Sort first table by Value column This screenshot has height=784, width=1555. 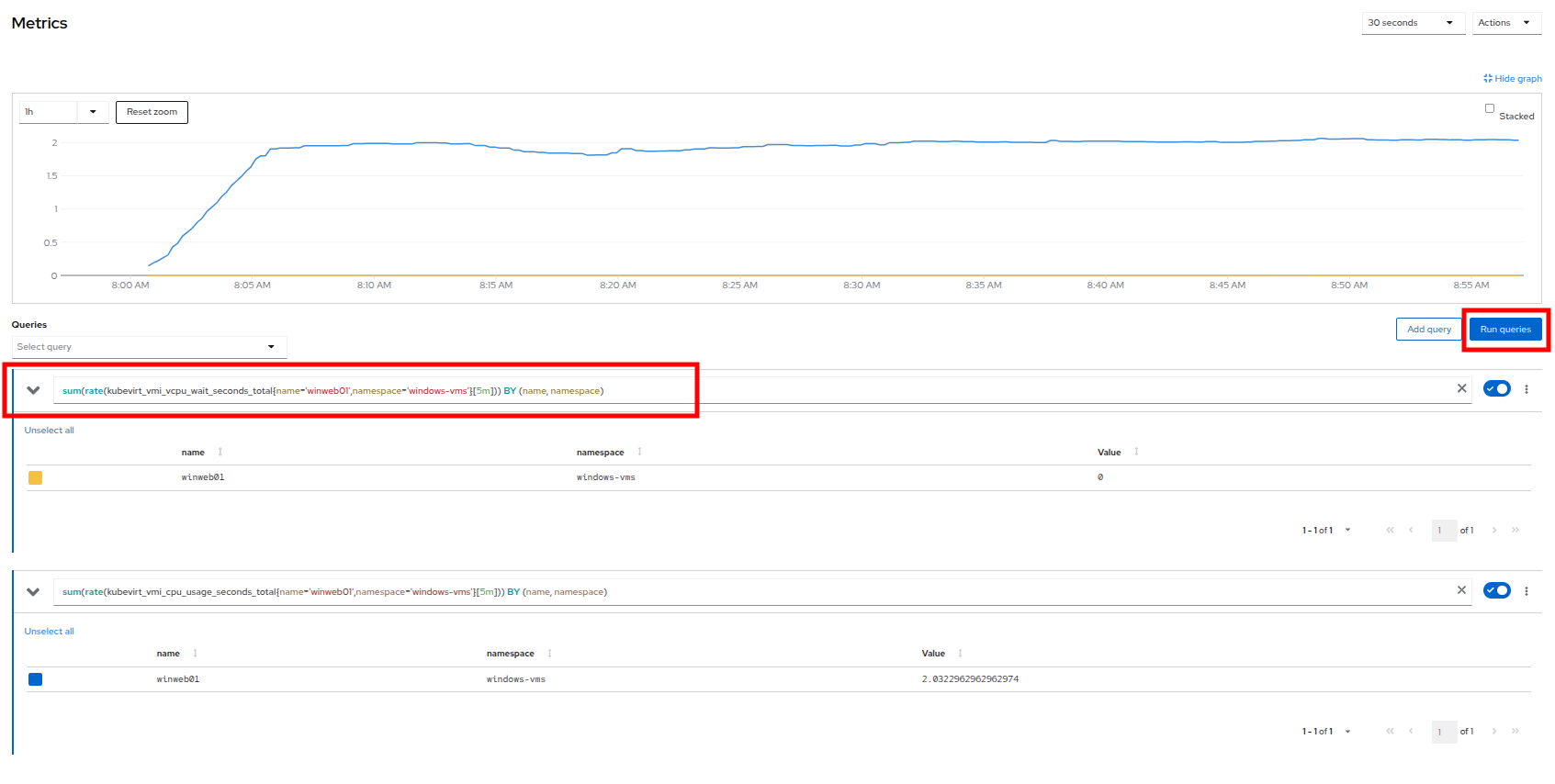pyautogui.click(x=1136, y=452)
